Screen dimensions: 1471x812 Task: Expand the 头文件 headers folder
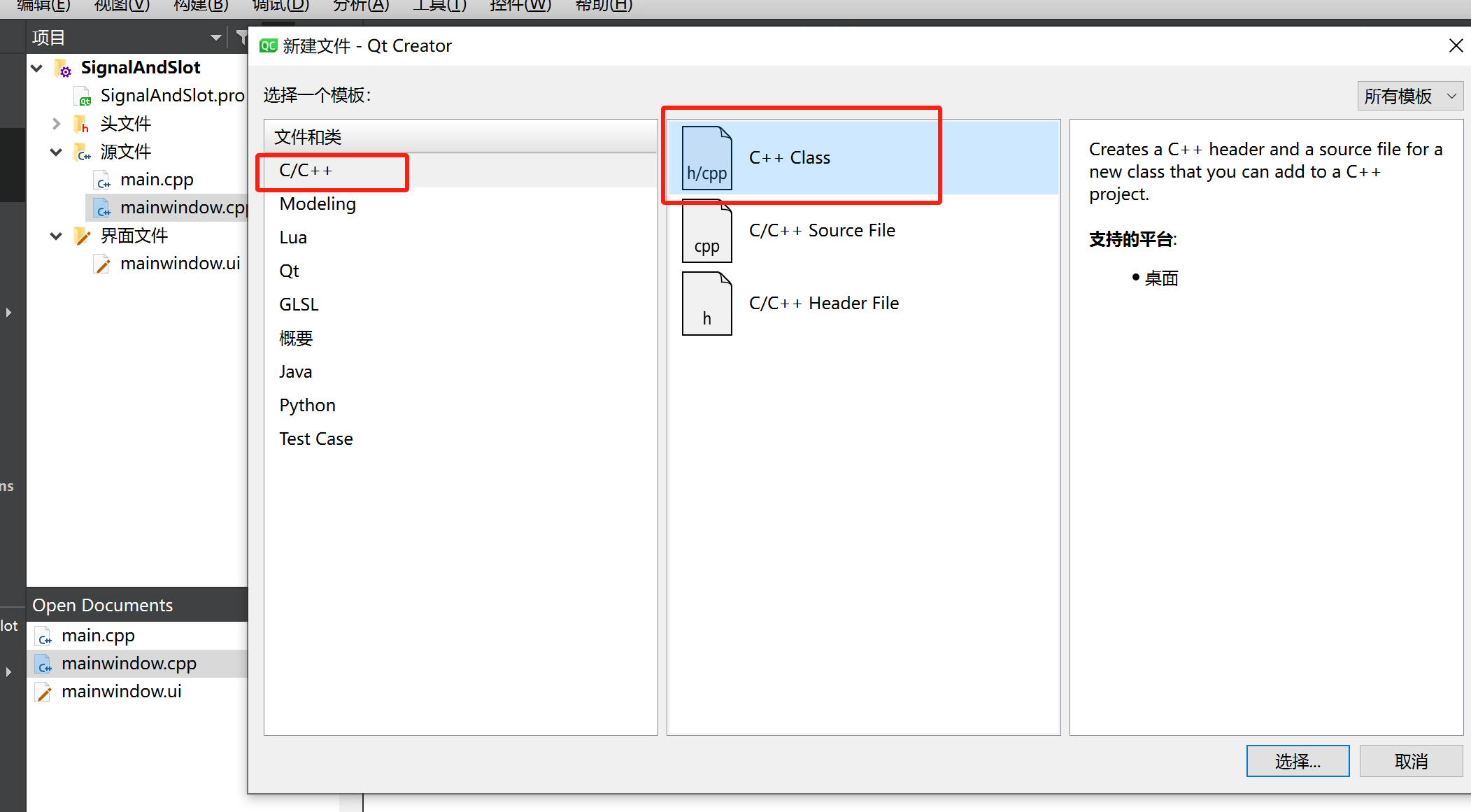tap(57, 124)
